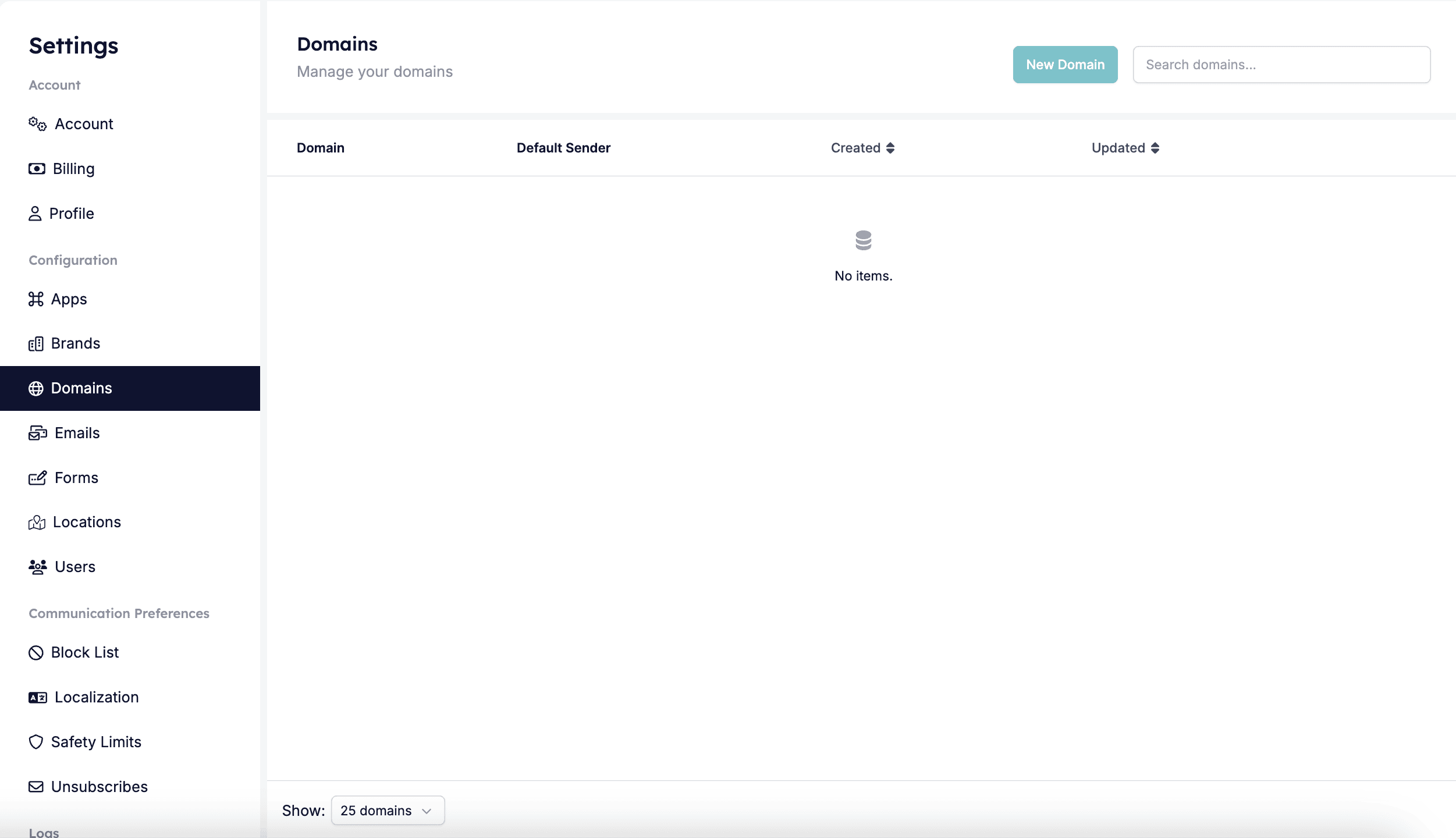Click the Created column header
The width and height of the screenshot is (1456, 838).
pos(862,148)
